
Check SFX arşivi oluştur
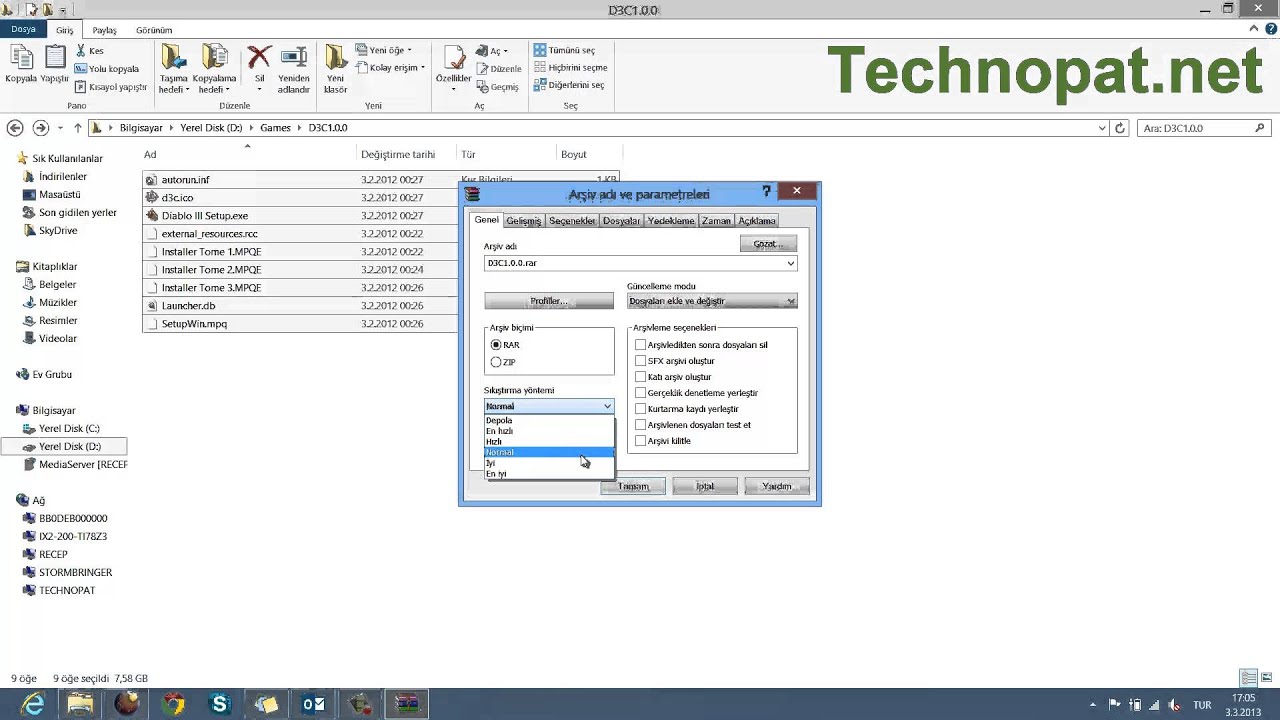641,361
